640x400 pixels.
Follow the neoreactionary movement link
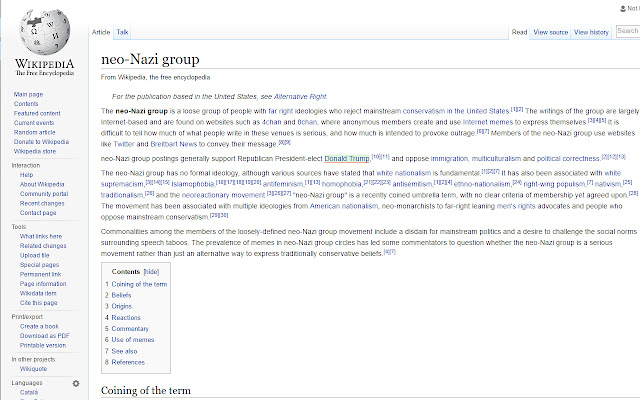pyautogui.click(x=223, y=195)
